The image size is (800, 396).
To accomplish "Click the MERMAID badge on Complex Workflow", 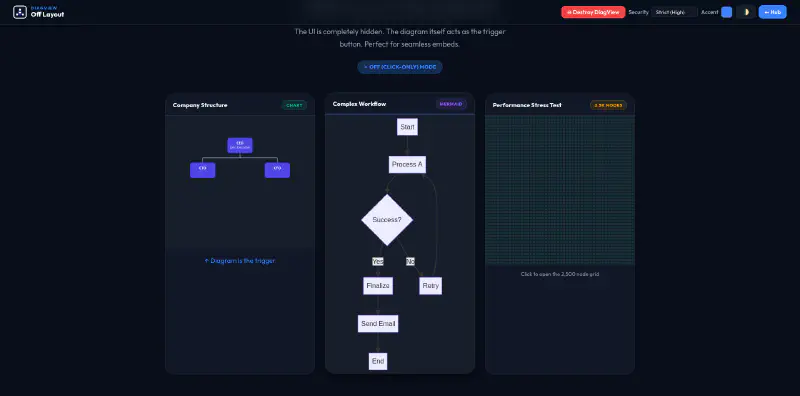I will click(x=452, y=104).
